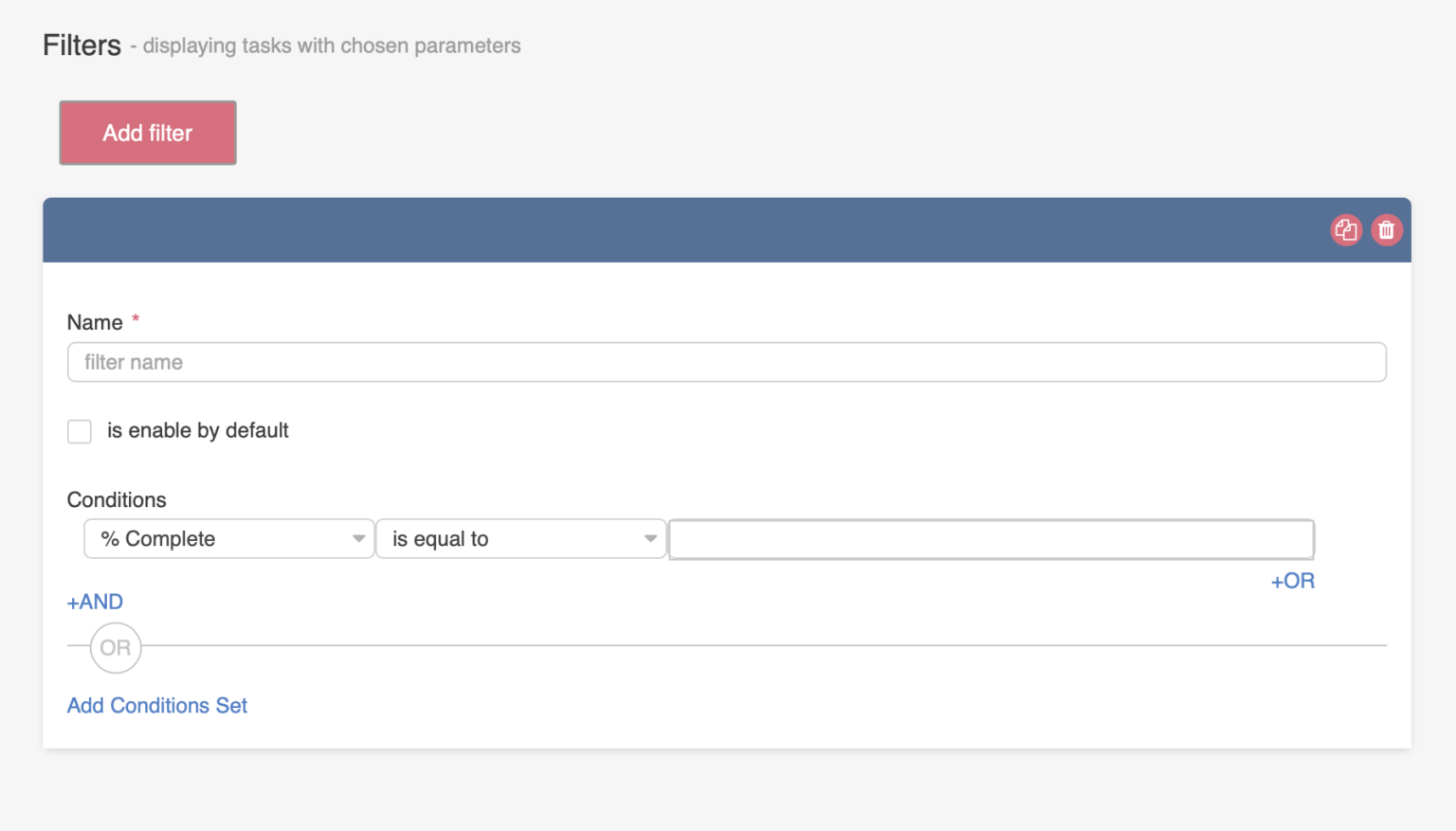Image resolution: width=1456 pixels, height=831 pixels.
Task: Click the 'Filters' page heading
Action: [x=82, y=44]
